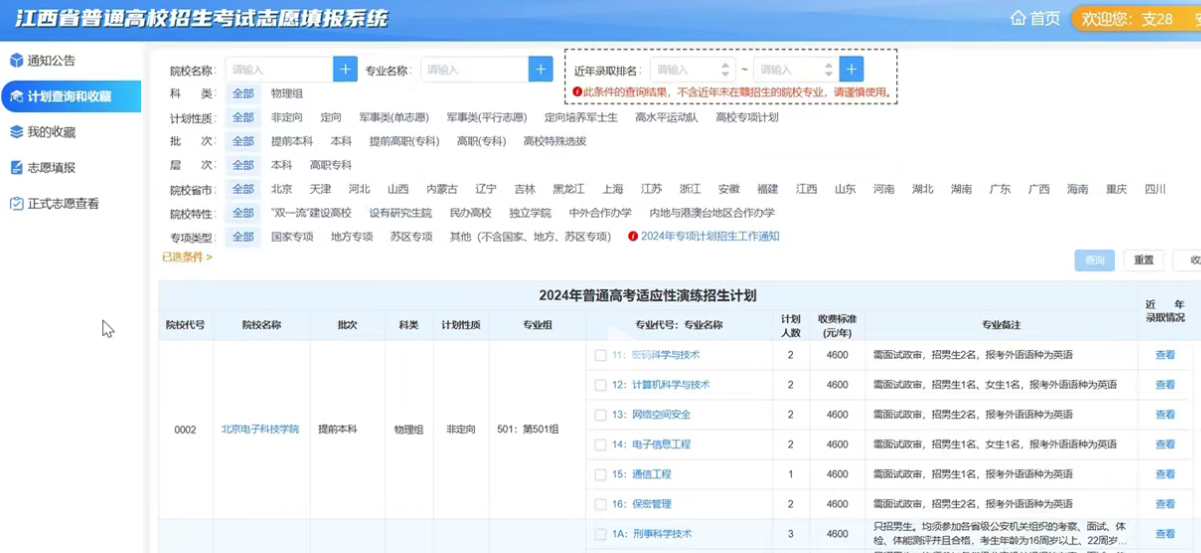Click the home icon beside 首页
This screenshot has width=1201, height=553.
[x=1018, y=18]
